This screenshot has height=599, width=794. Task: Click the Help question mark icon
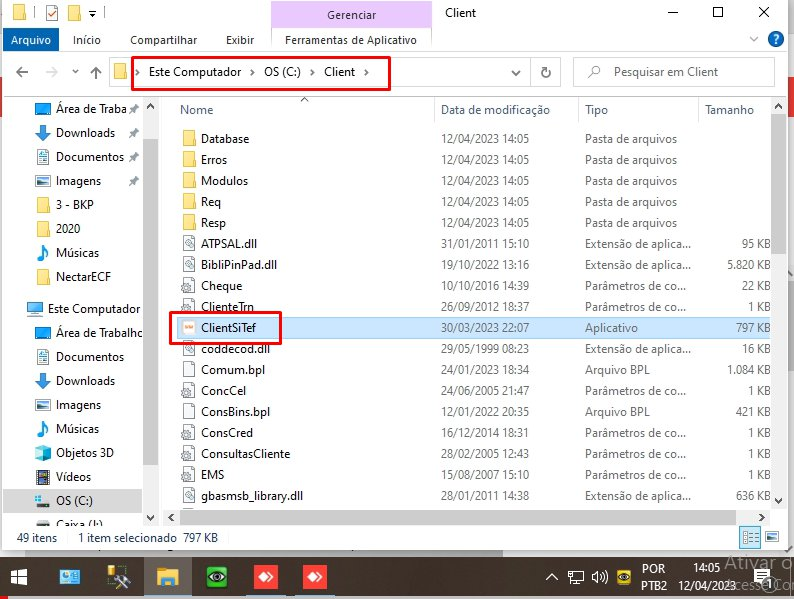click(775, 39)
